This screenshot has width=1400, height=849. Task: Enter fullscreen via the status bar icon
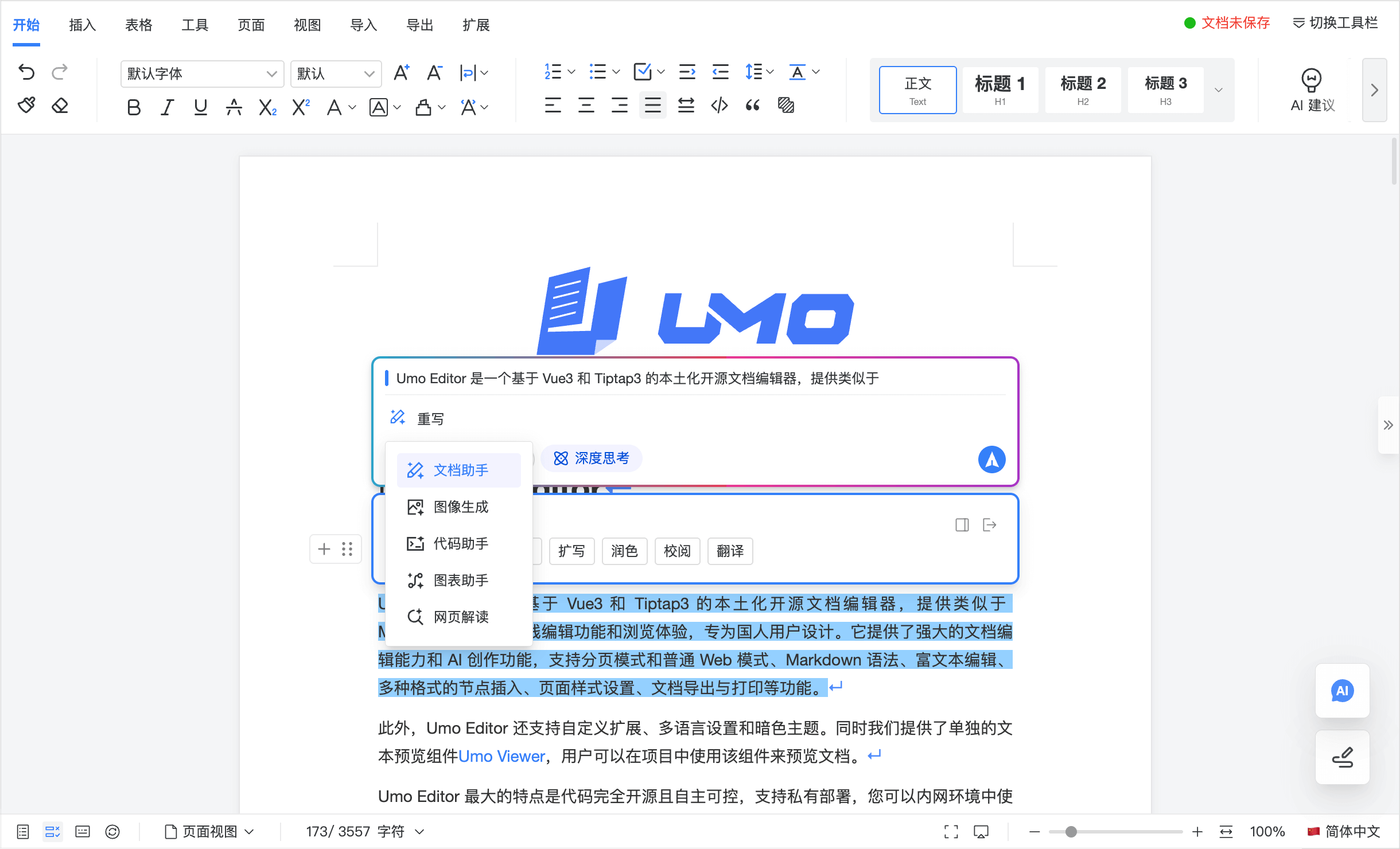pyautogui.click(x=951, y=831)
